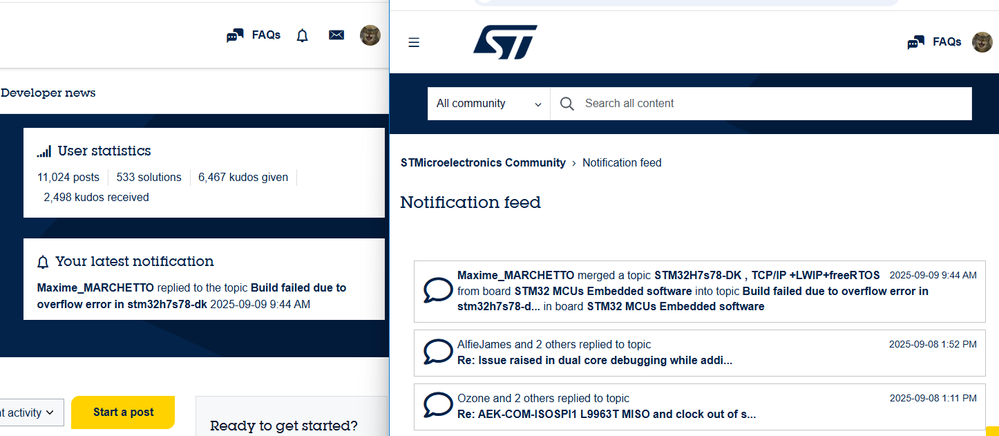
Task: Click the ST logo in right window
Action: pos(505,42)
